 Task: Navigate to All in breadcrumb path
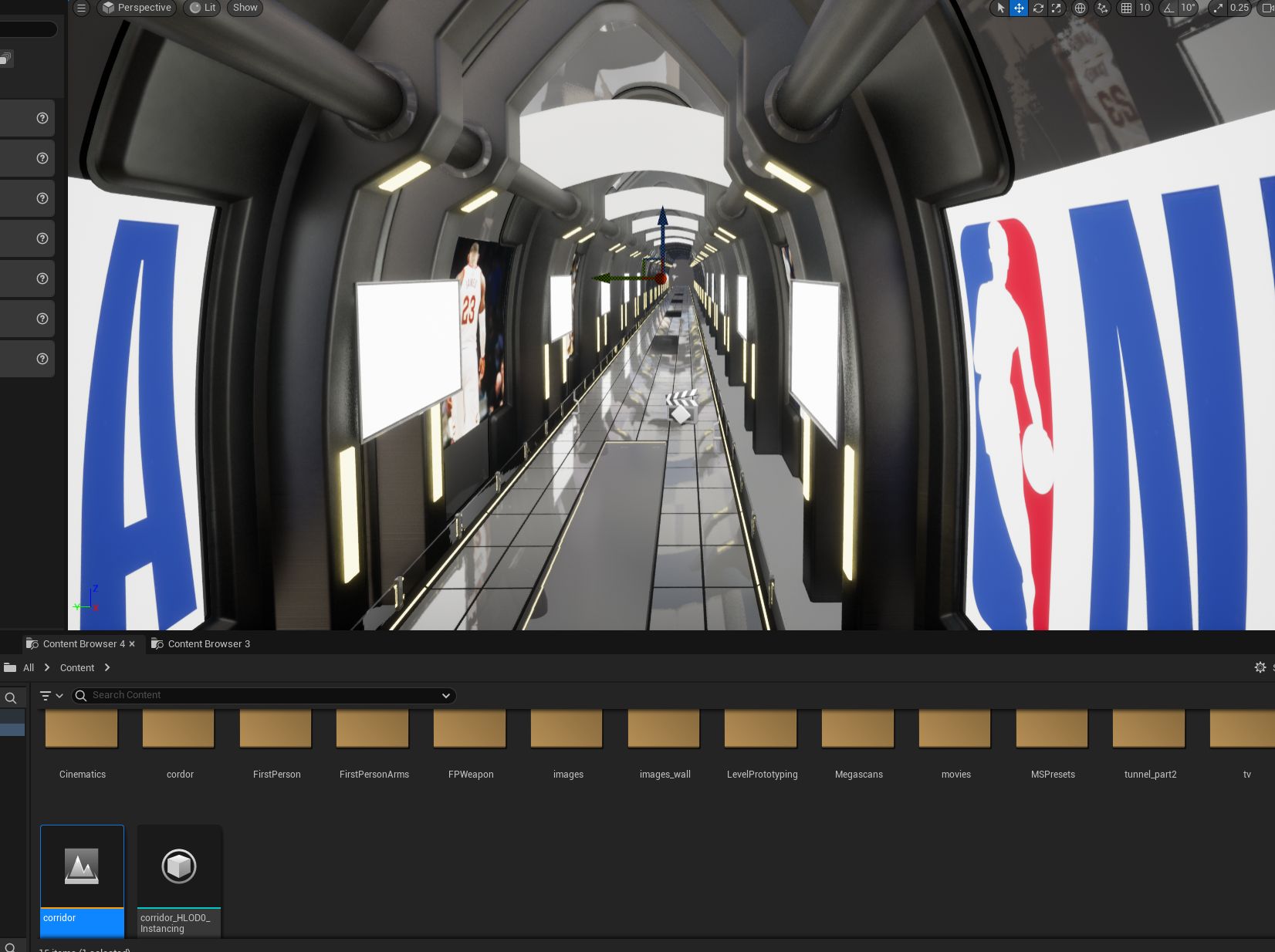pos(29,668)
